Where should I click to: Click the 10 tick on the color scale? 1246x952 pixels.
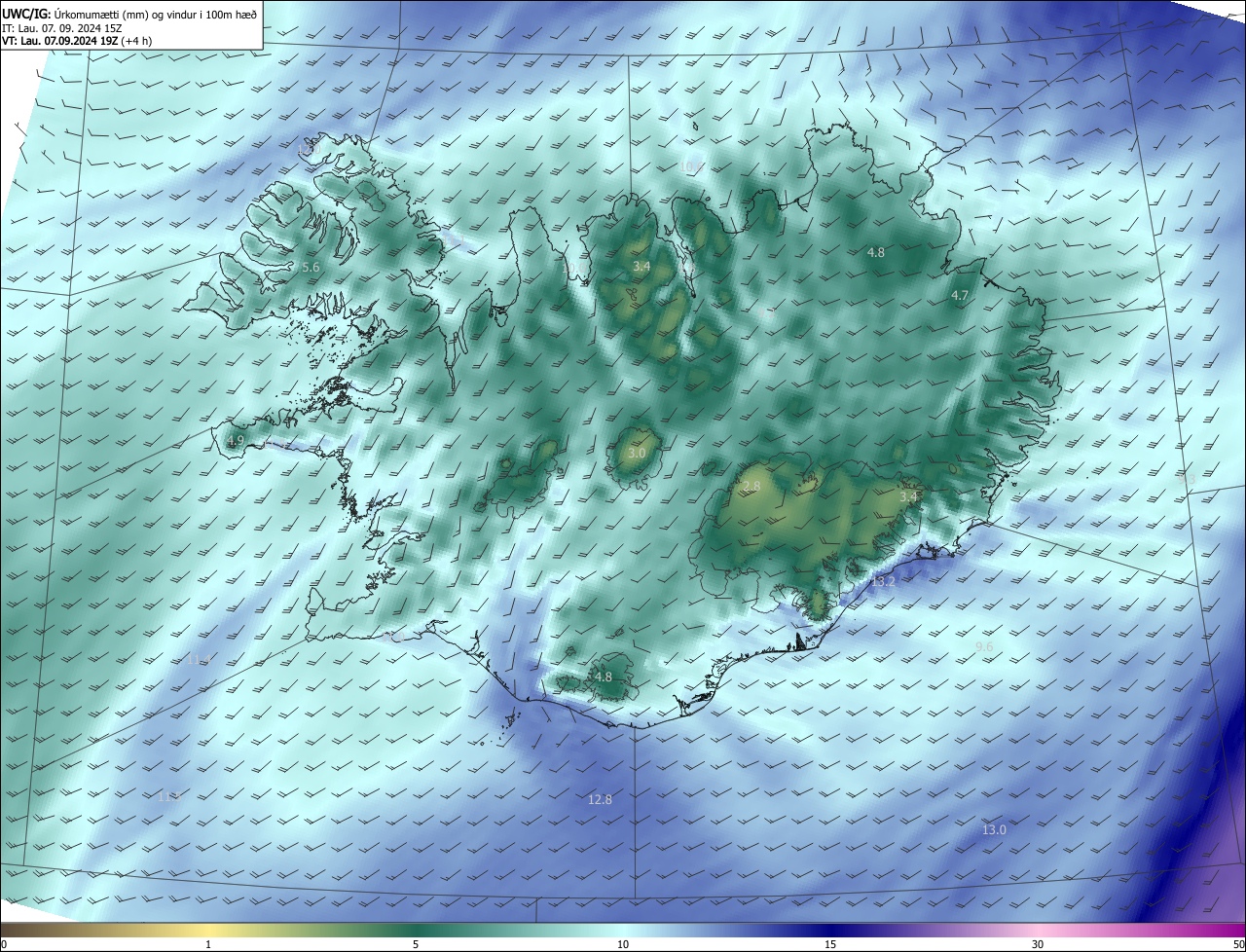(x=623, y=944)
